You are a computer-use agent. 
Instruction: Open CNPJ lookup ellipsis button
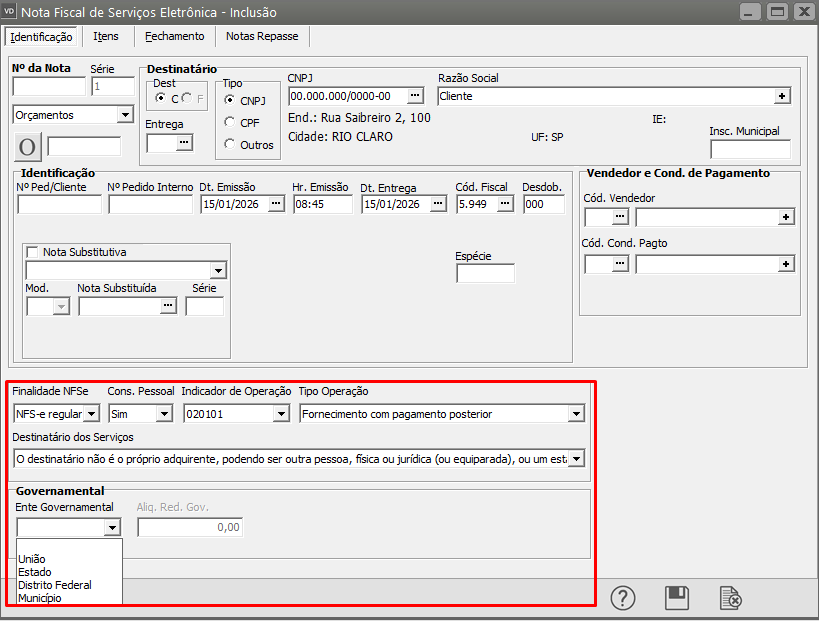416,96
